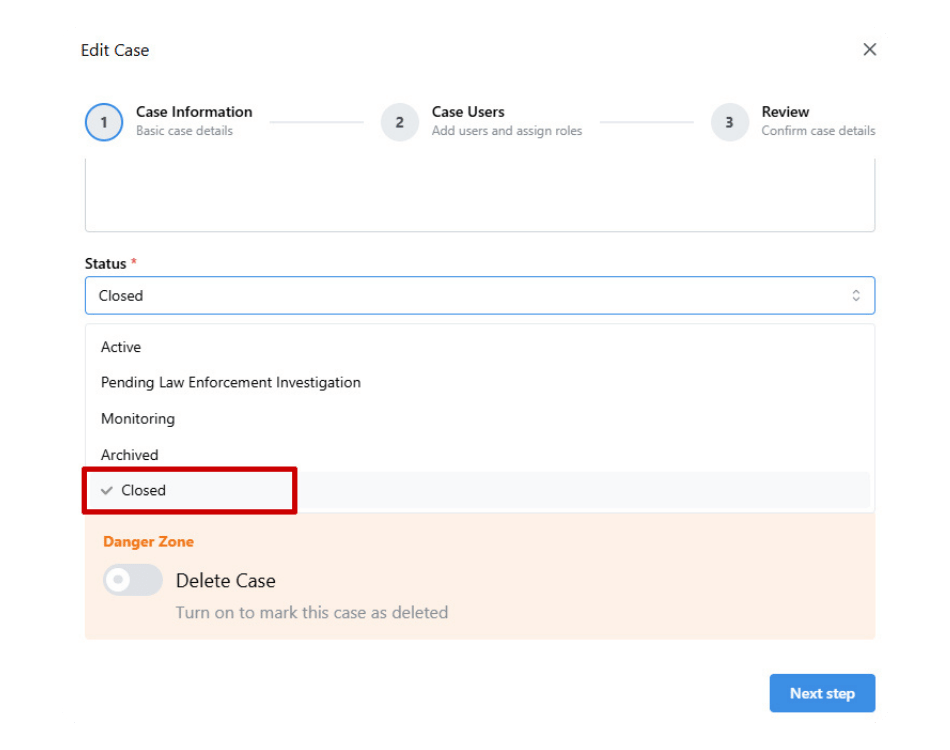Screen dimensions: 950x750
Task: Switch to Case Users step
Action: [468, 112]
